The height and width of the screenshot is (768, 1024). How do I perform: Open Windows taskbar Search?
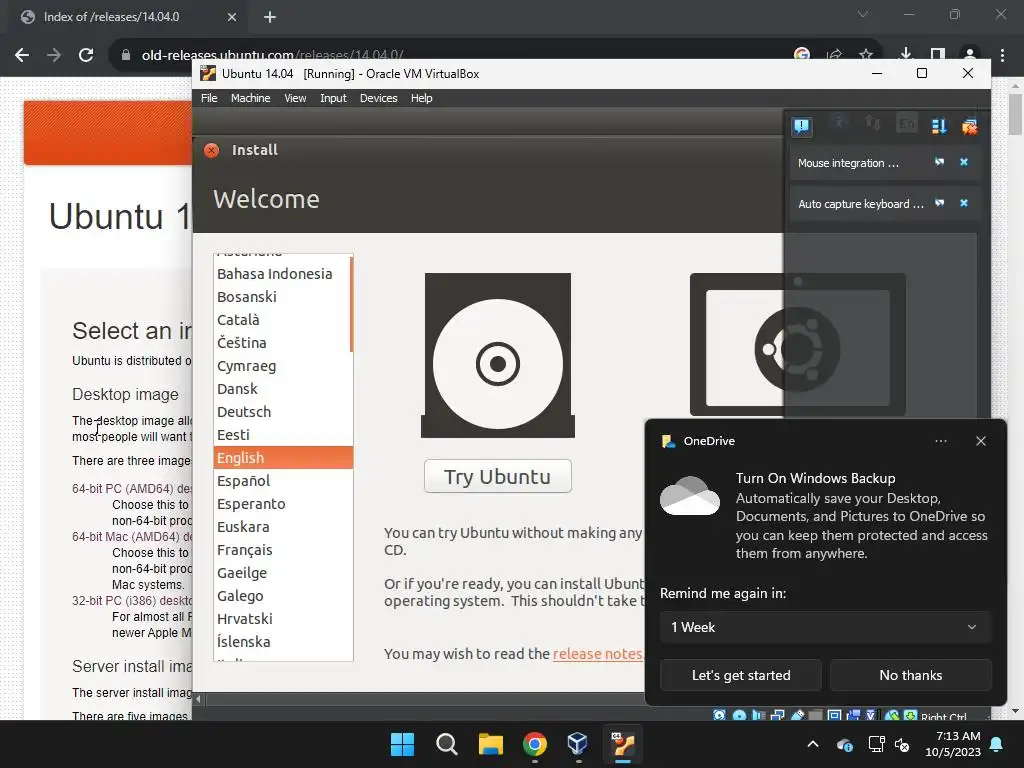tap(447, 744)
